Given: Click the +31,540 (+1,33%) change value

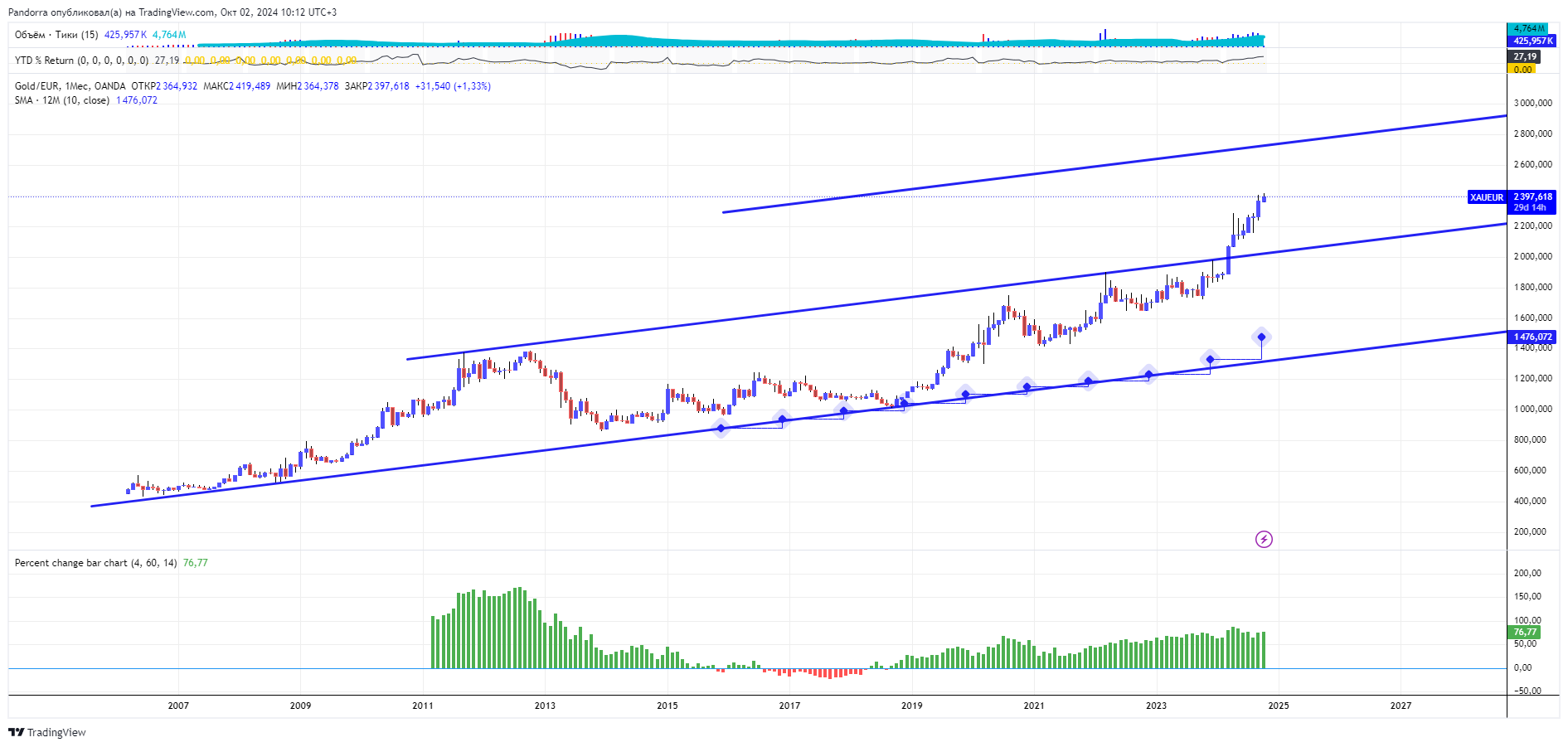Looking at the screenshot, I should tap(453, 86).
